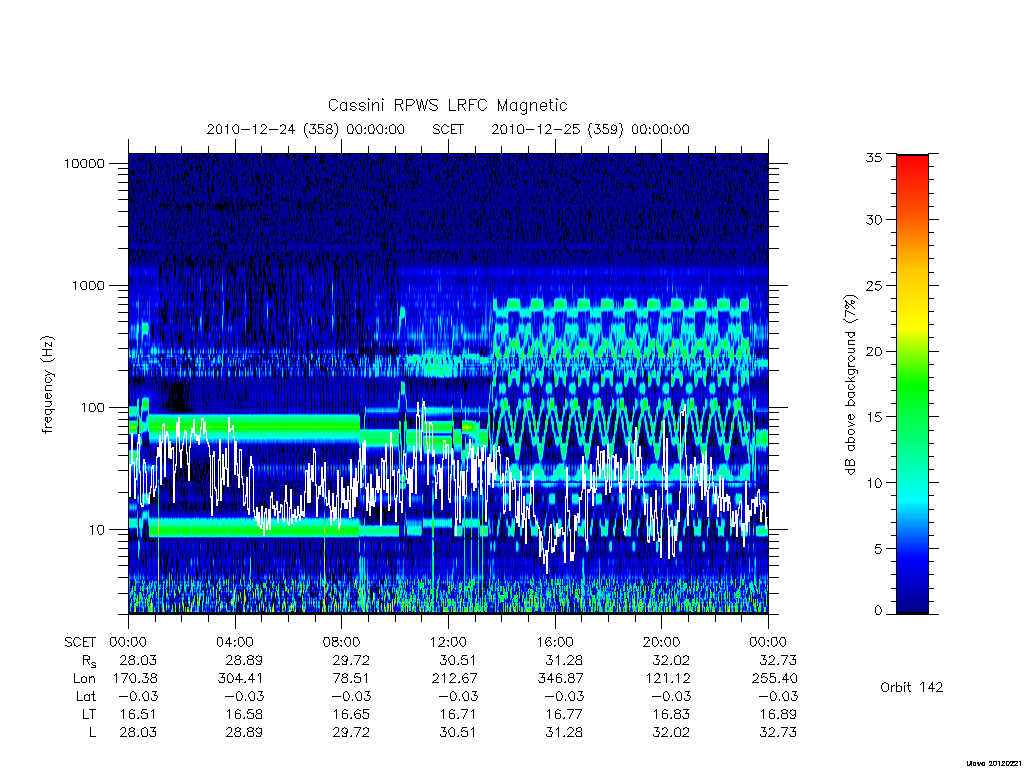Click the 'Orbit 142' text
The image size is (1024, 768).
tap(911, 687)
